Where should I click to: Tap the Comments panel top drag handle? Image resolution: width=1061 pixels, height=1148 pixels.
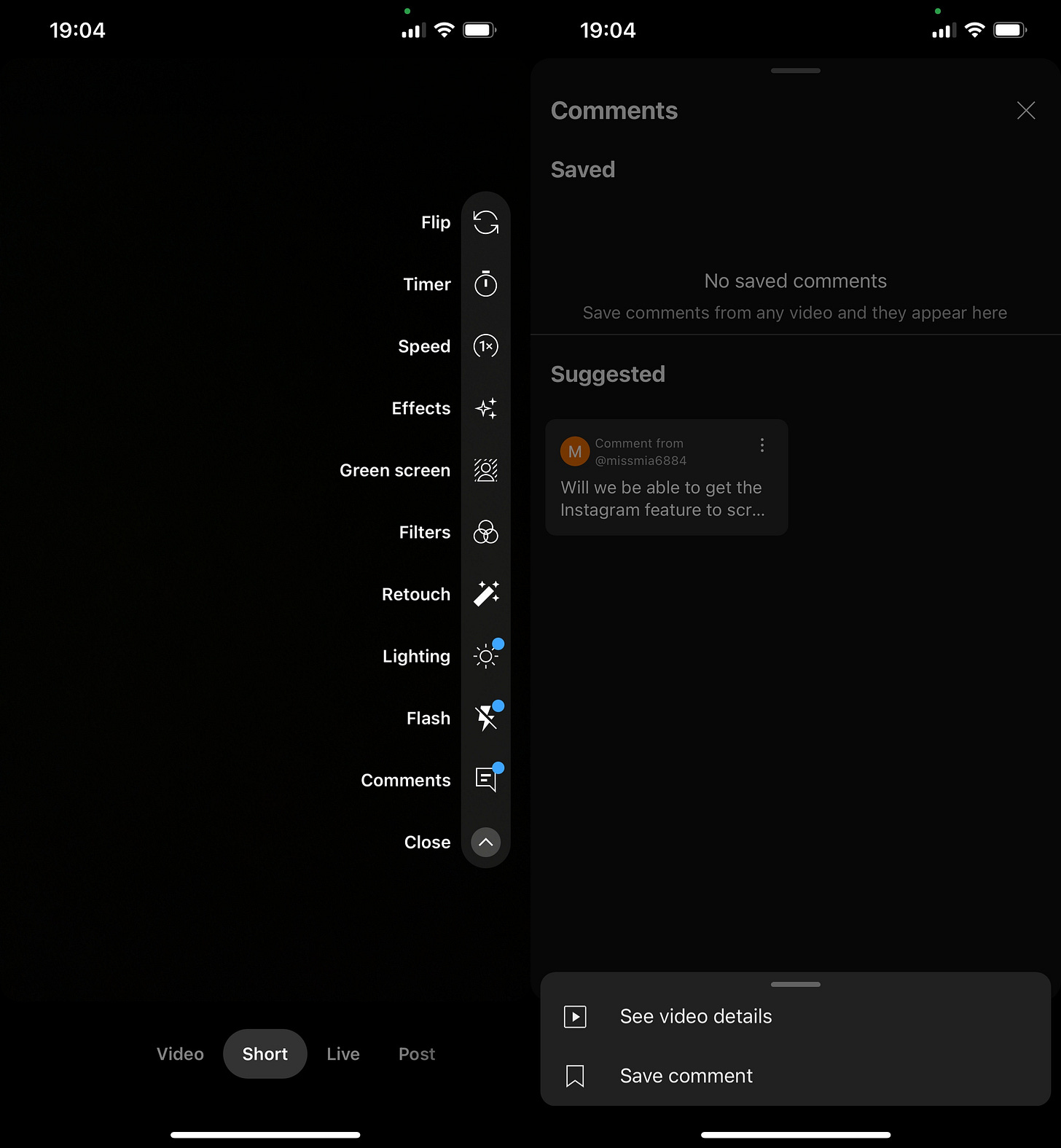pyautogui.click(x=796, y=71)
